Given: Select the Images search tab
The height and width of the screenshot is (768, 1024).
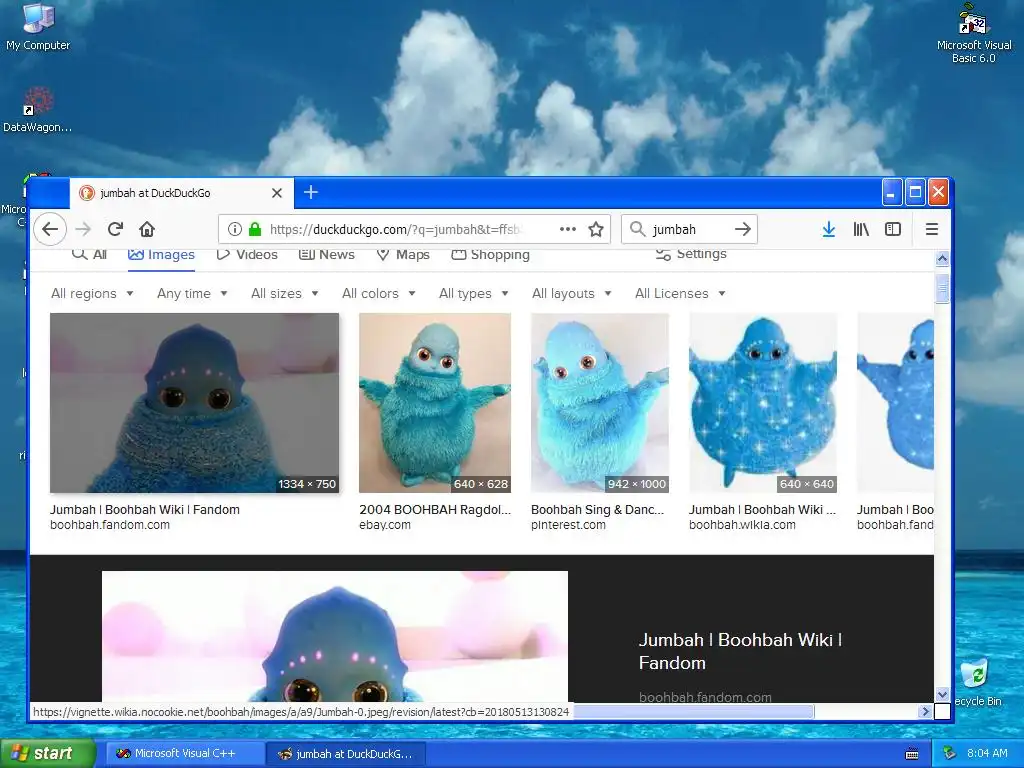Looking at the screenshot, I should tap(161, 255).
